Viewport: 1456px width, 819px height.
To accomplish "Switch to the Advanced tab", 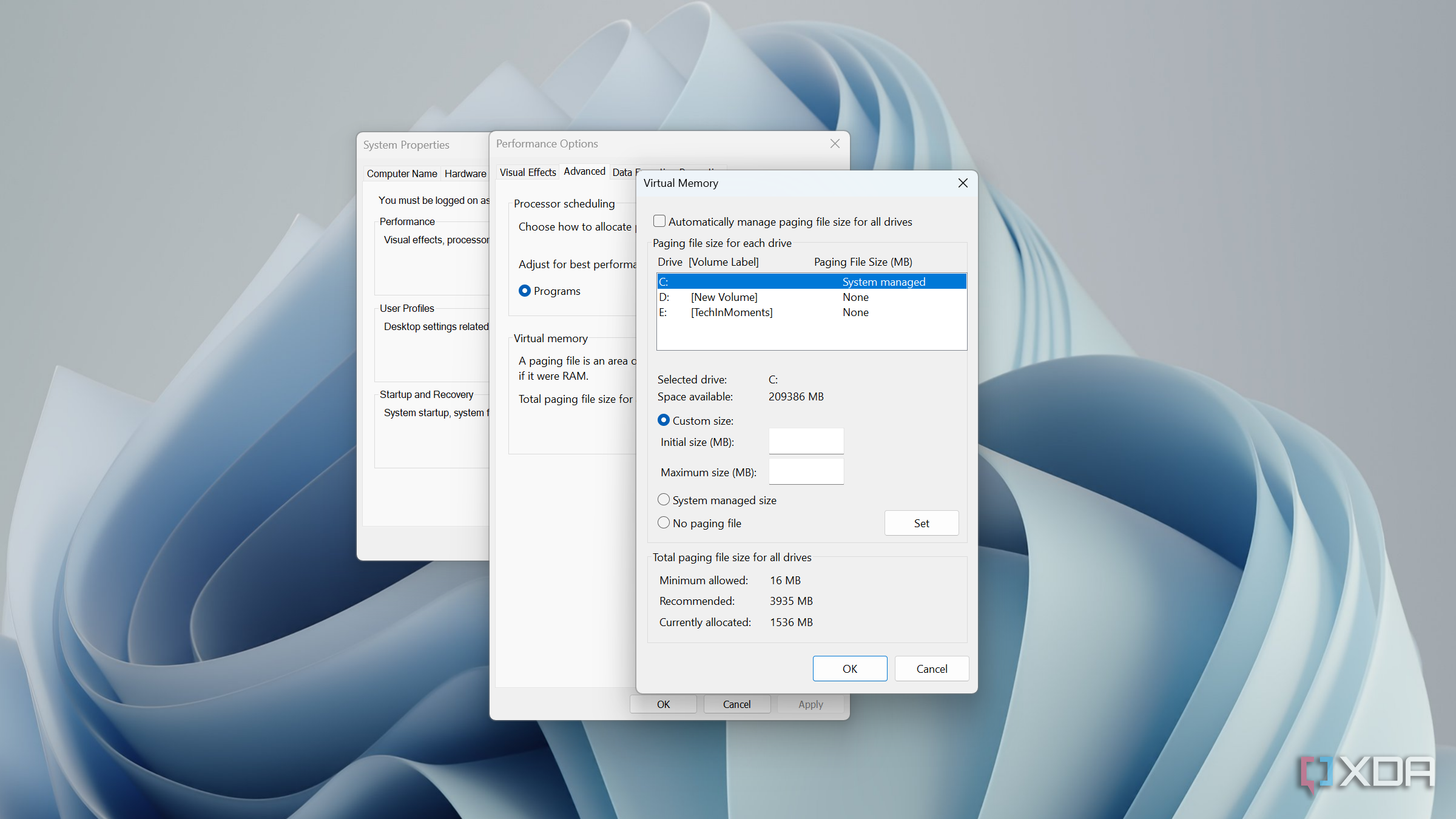I will (584, 172).
